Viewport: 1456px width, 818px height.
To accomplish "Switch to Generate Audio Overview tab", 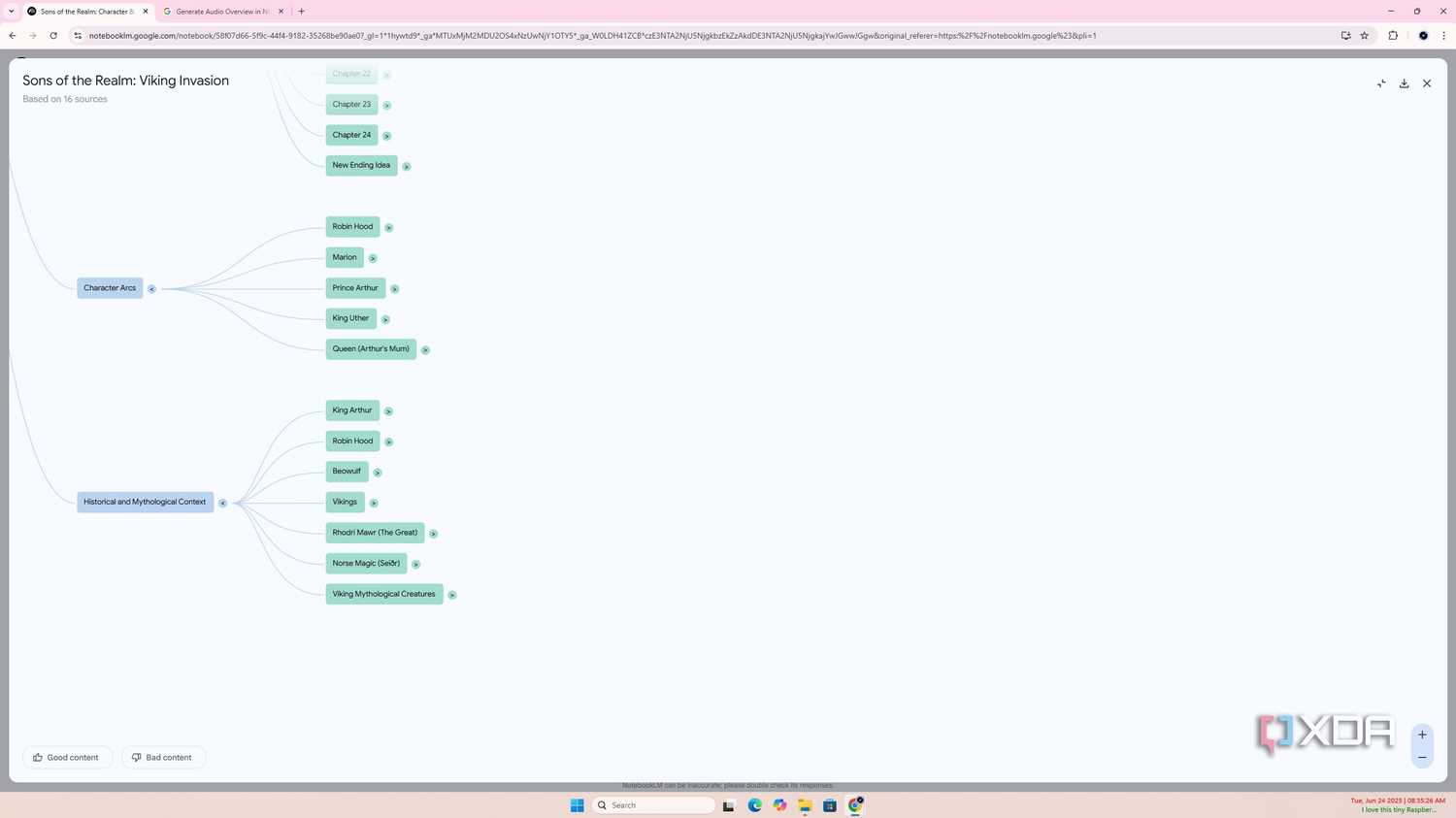I will 223,12.
